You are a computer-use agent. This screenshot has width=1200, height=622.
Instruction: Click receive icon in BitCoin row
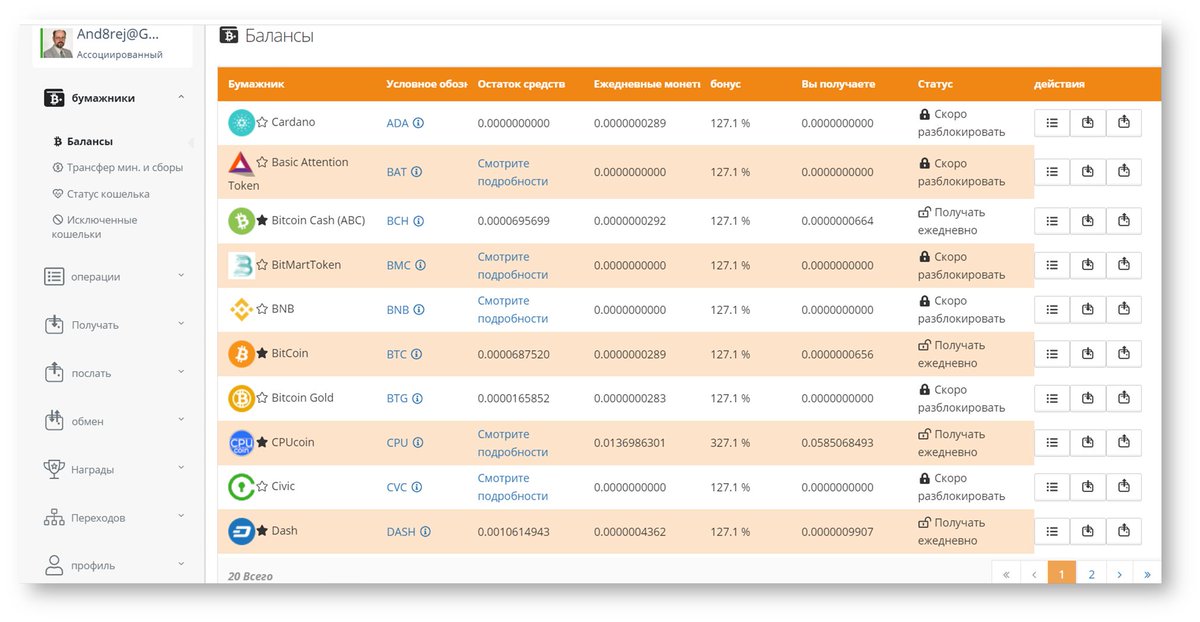tap(1088, 354)
